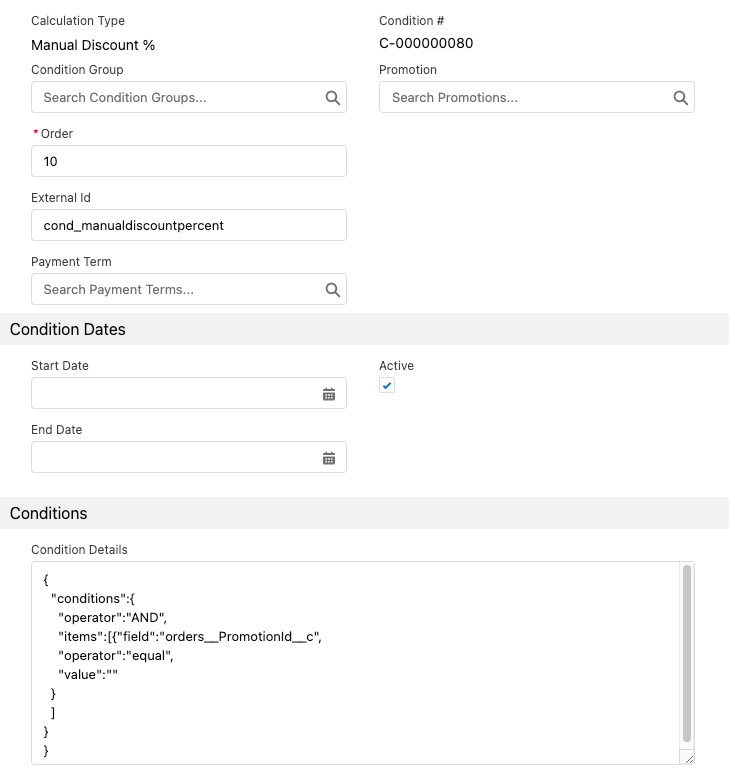Select the C-000000080 condition number text
Image resolution: width=735 pixels, height=771 pixels.
point(426,44)
